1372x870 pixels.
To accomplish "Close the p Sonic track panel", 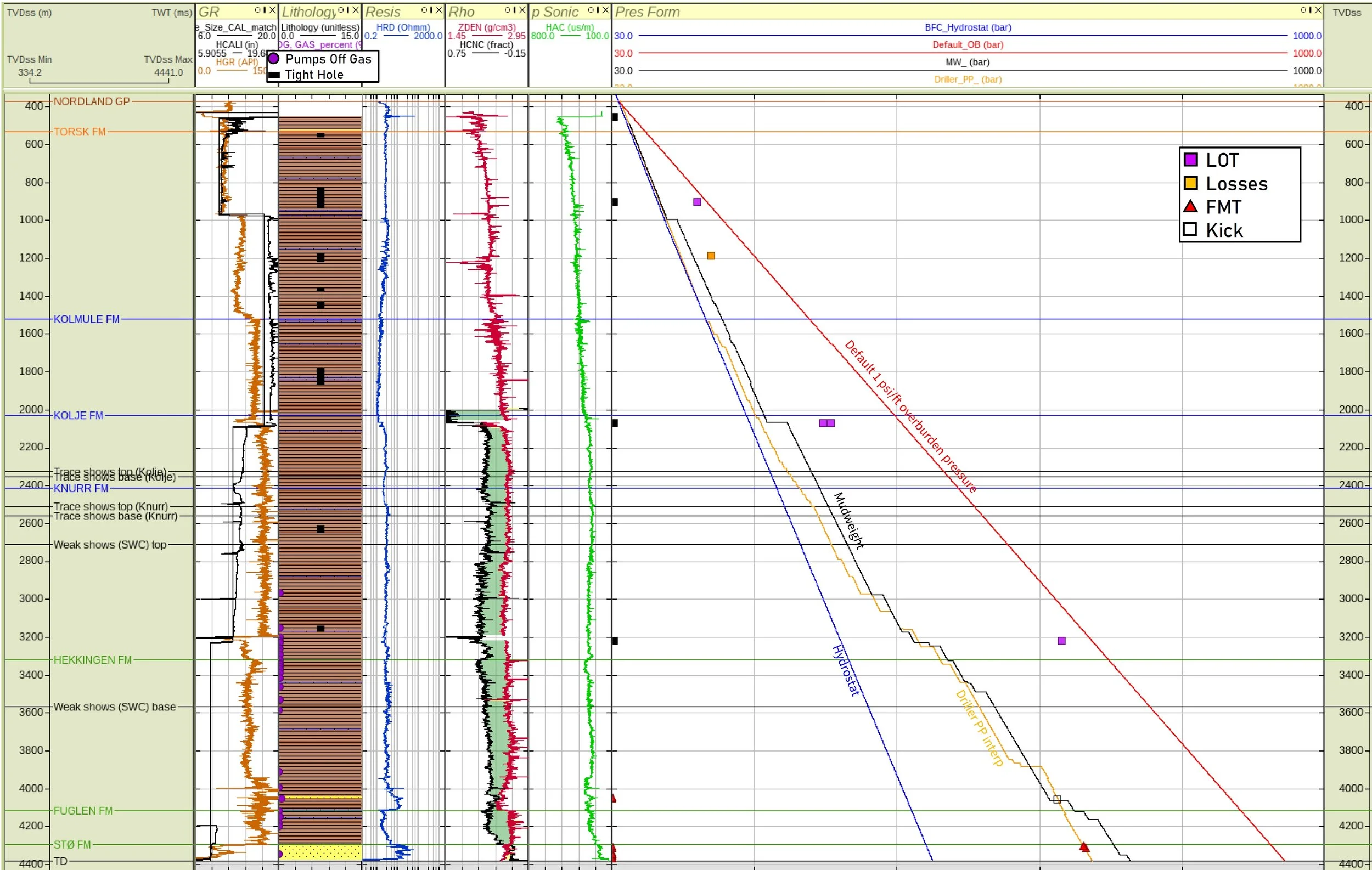I will tap(606, 10).
